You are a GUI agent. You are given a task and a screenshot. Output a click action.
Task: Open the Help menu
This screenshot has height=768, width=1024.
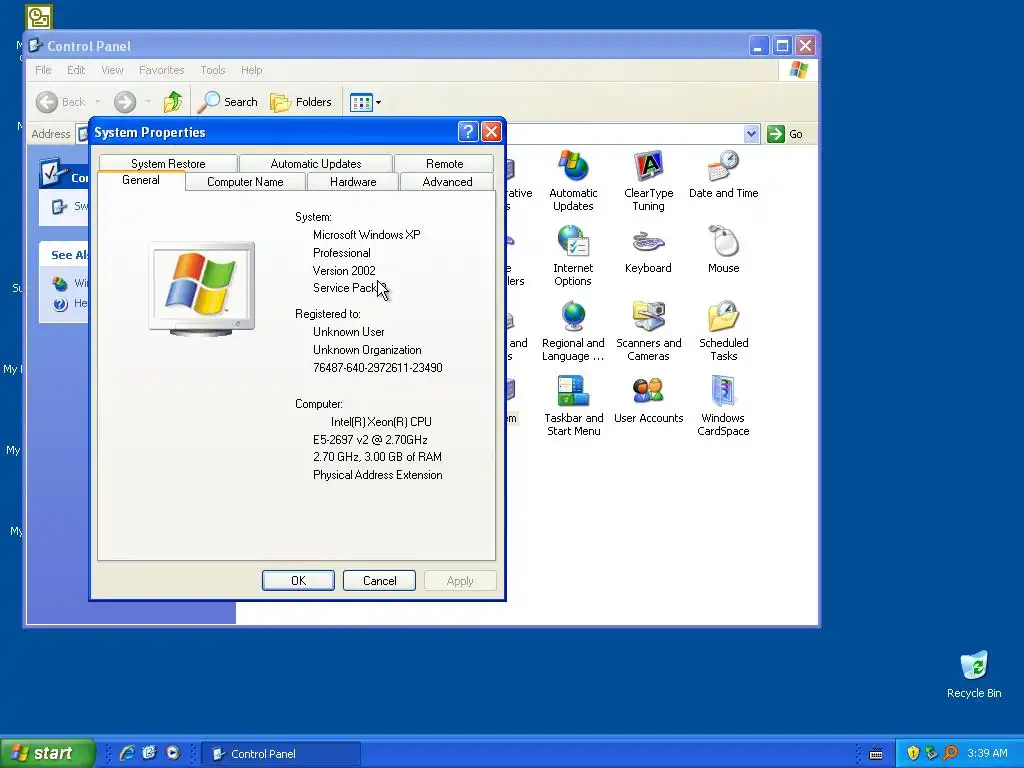pyautogui.click(x=251, y=70)
